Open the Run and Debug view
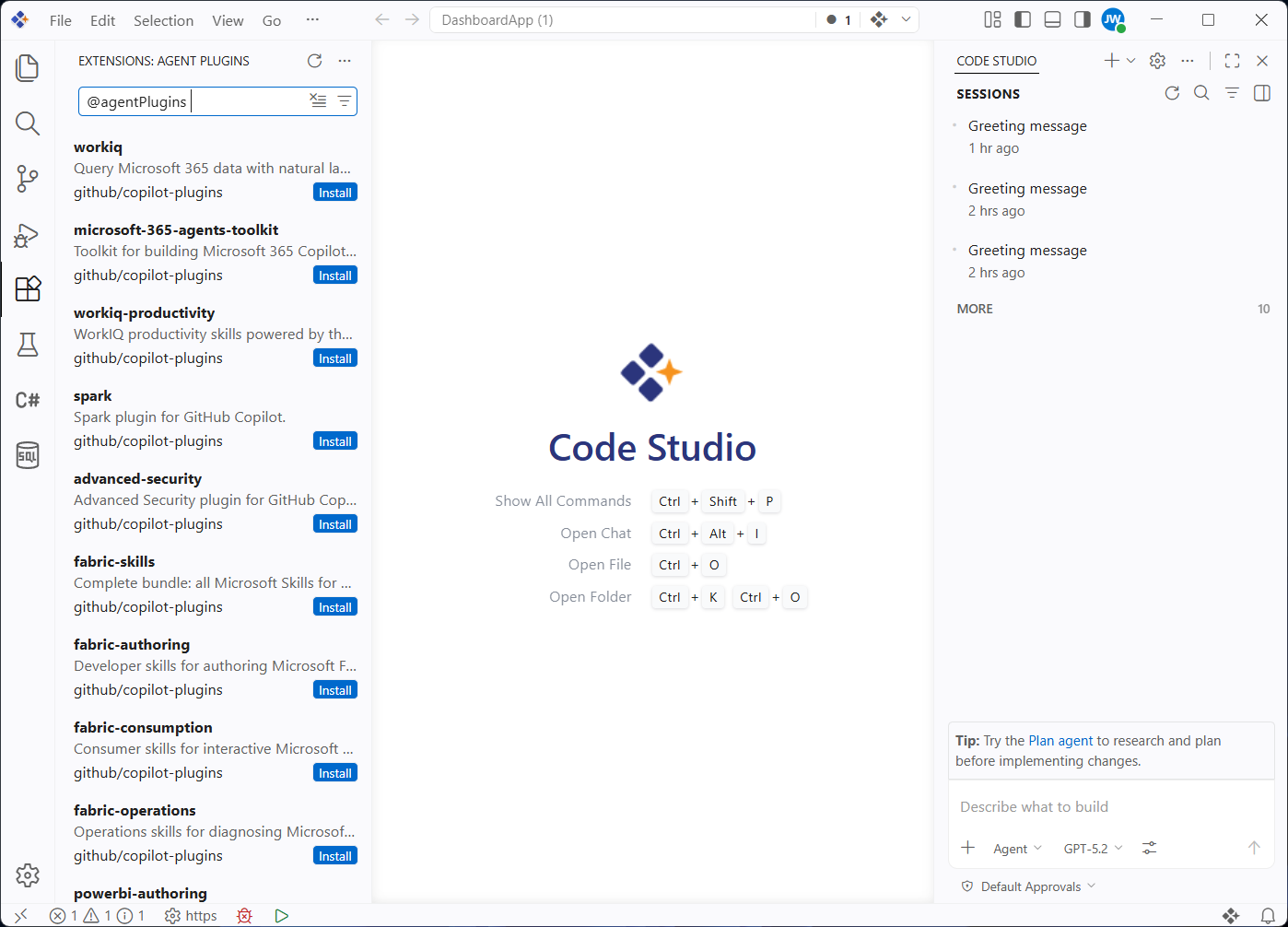The height and width of the screenshot is (927, 1288). (x=28, y=234)
